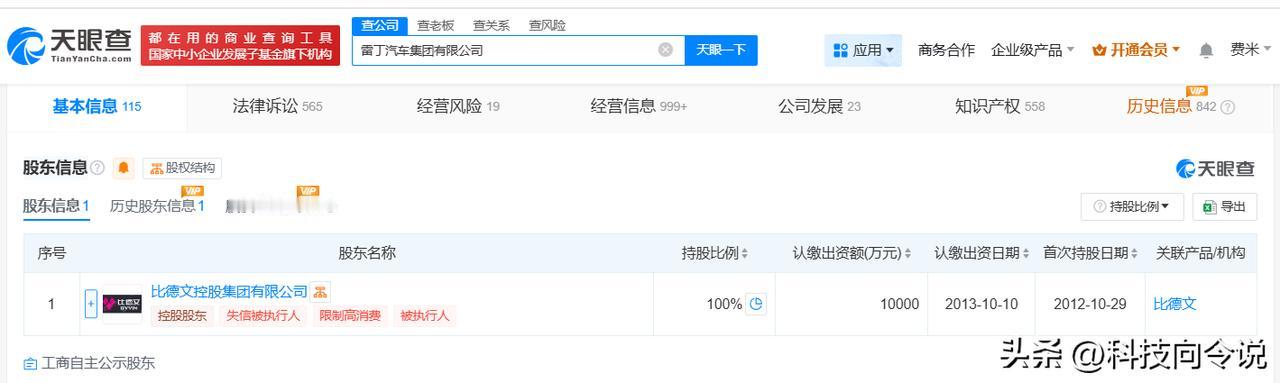Image resolution: width=1280 pixels, height=383 pixels.
Task: Sort by the 持股比例 column header
Action: pos(715,253)
